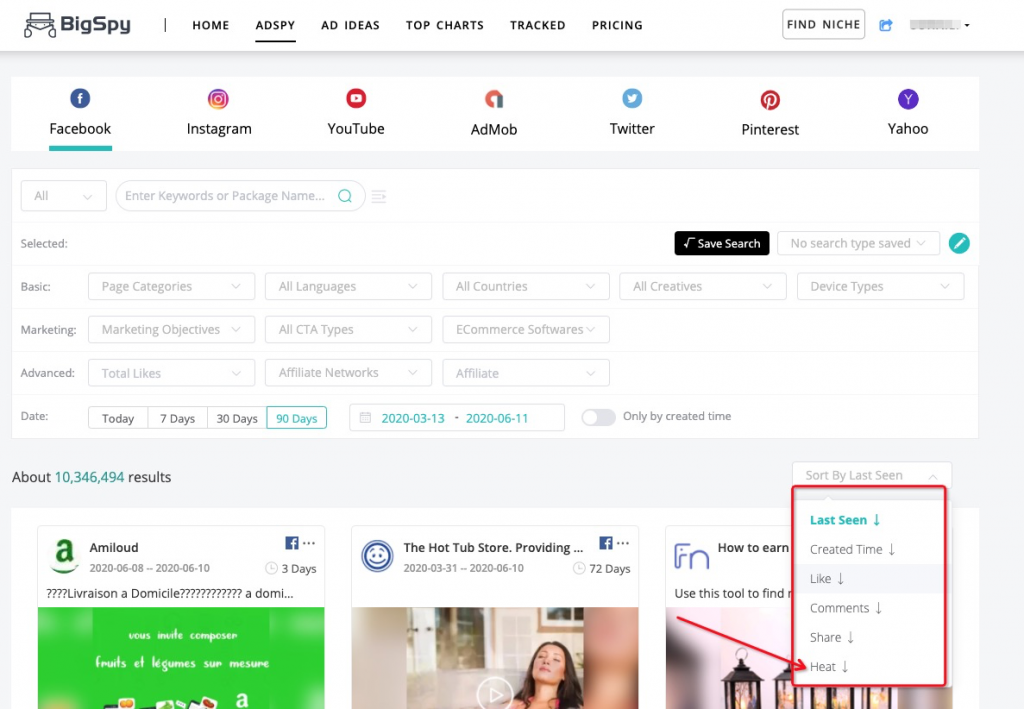Screen dimensions: 1024x709
Task: Play the Hot Tub Store video
Action: coord(495,694)
